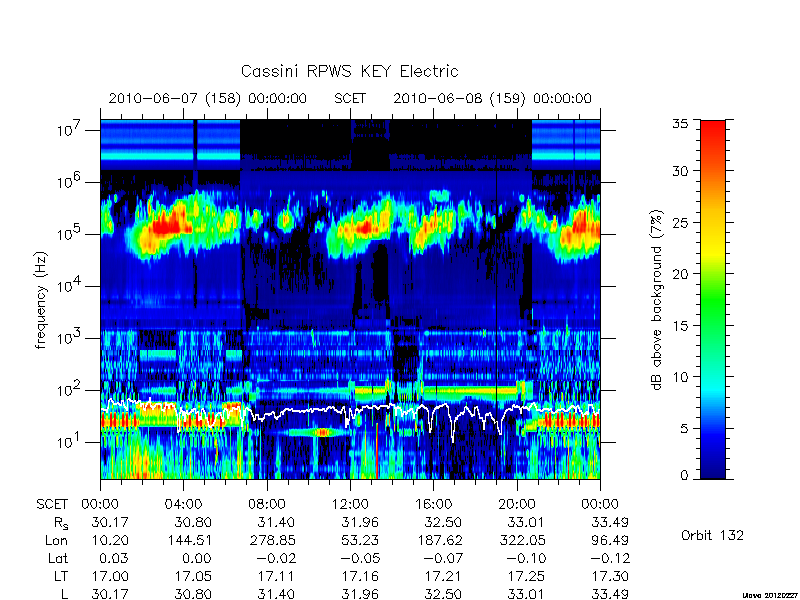800x600 pixels.
Task: Click the Lon value "278.85"
Action: (x=272, y=540)
